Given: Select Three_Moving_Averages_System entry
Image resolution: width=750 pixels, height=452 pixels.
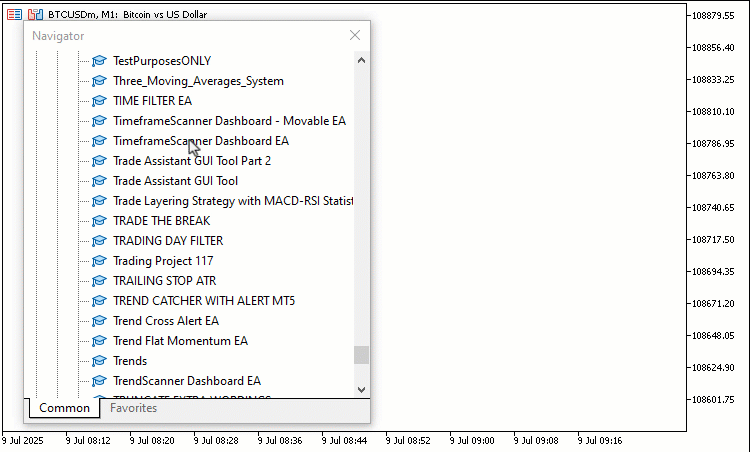Looking at the screenshot, I should [199, 81].
